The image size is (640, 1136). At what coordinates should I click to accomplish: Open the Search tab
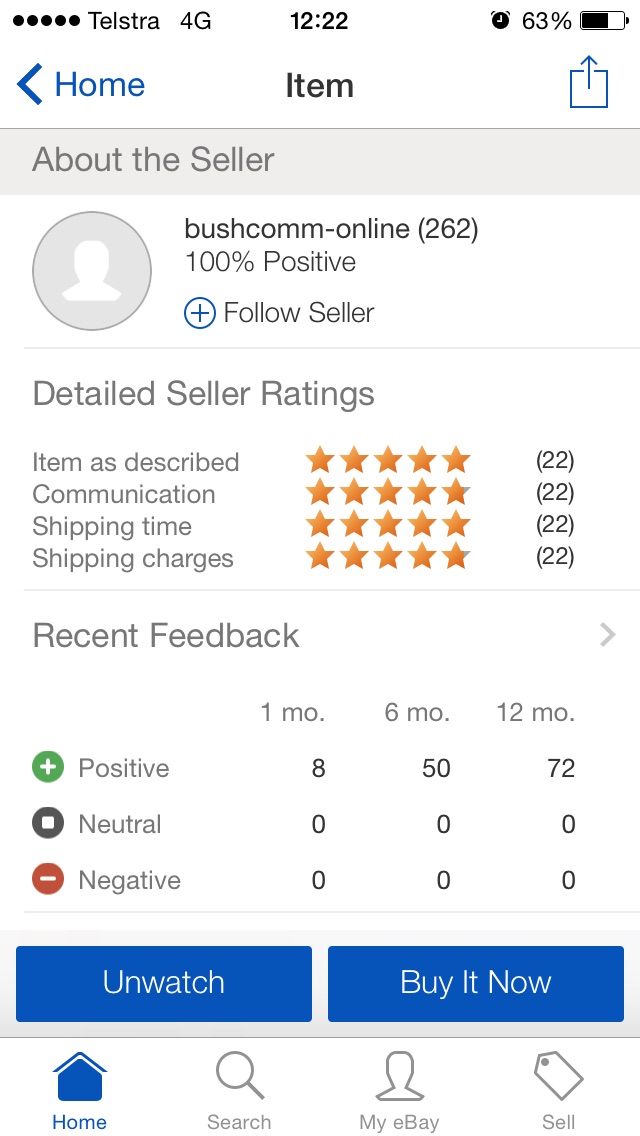pyautogui.click(x=239, y=1091)
